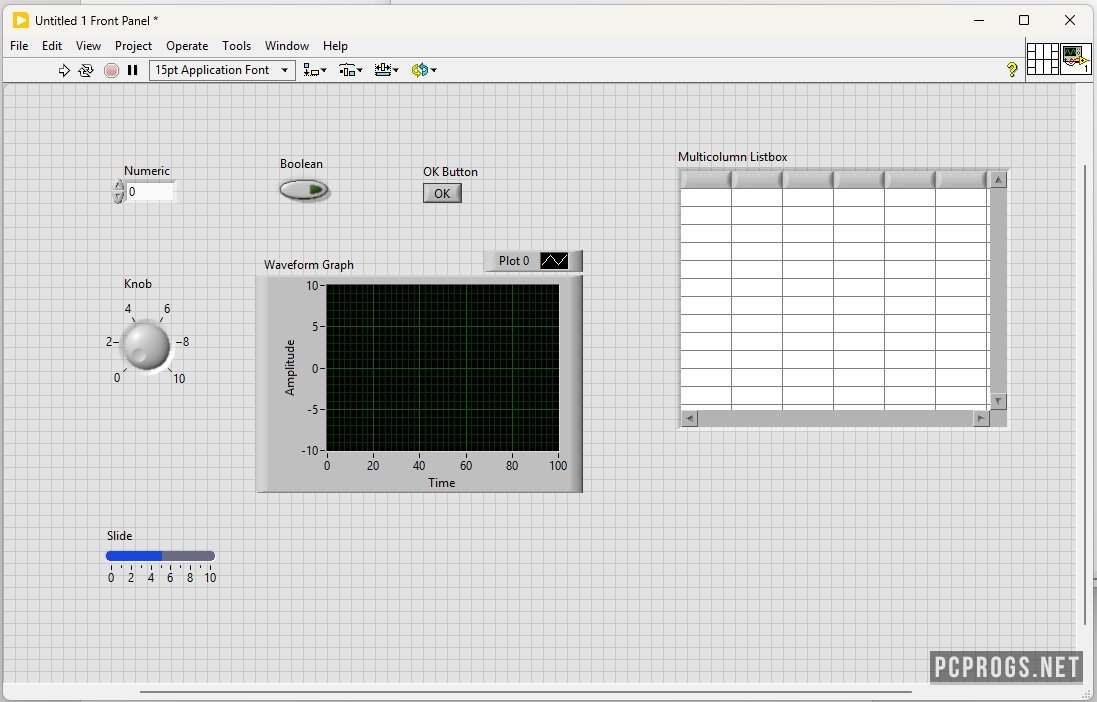Click the Multicolumn Listbox right scroll arrow
This screenshot has width=1097, height=702.
(x=981, y=419)
